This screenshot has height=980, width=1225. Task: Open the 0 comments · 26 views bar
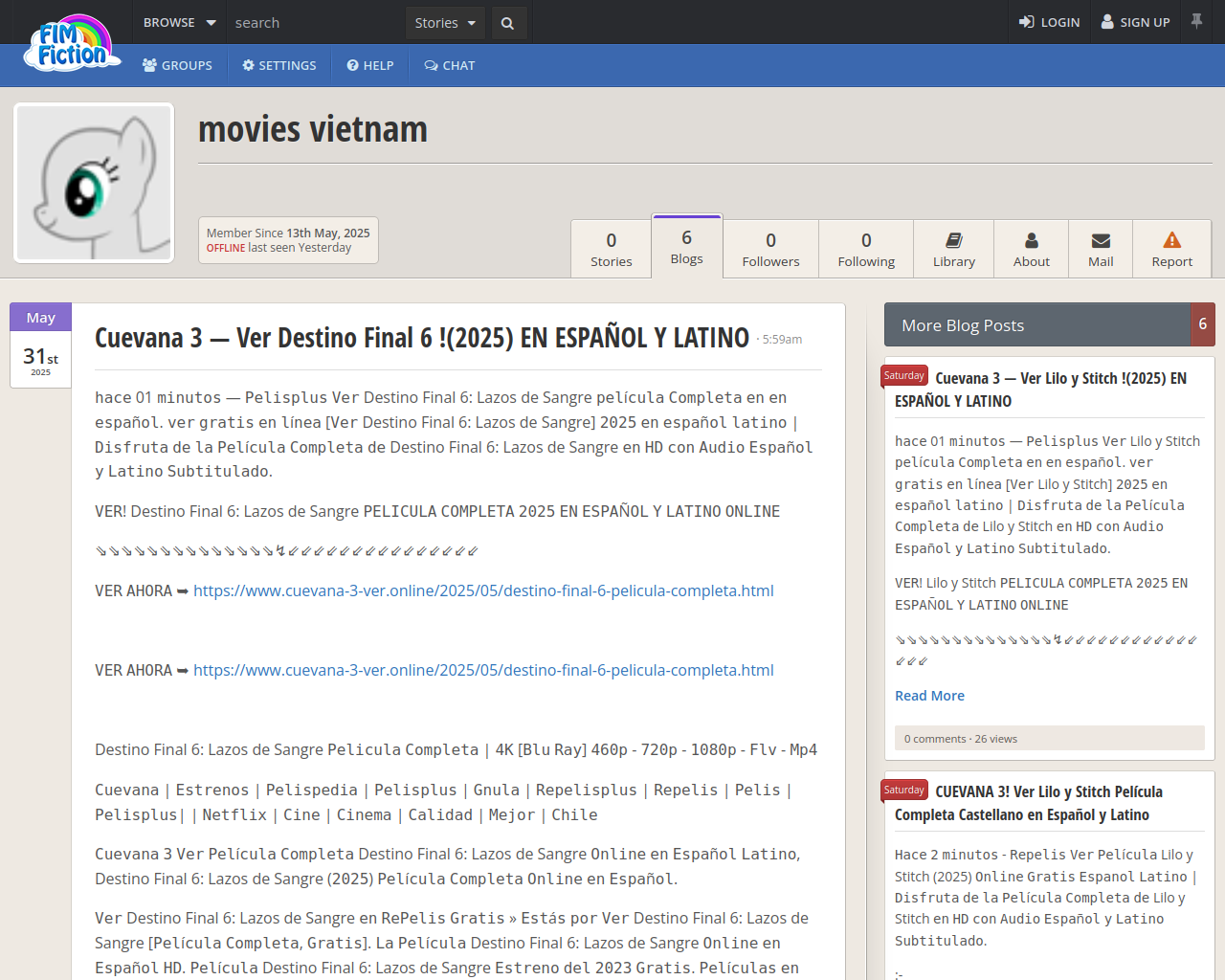[x=1050, y=738]
